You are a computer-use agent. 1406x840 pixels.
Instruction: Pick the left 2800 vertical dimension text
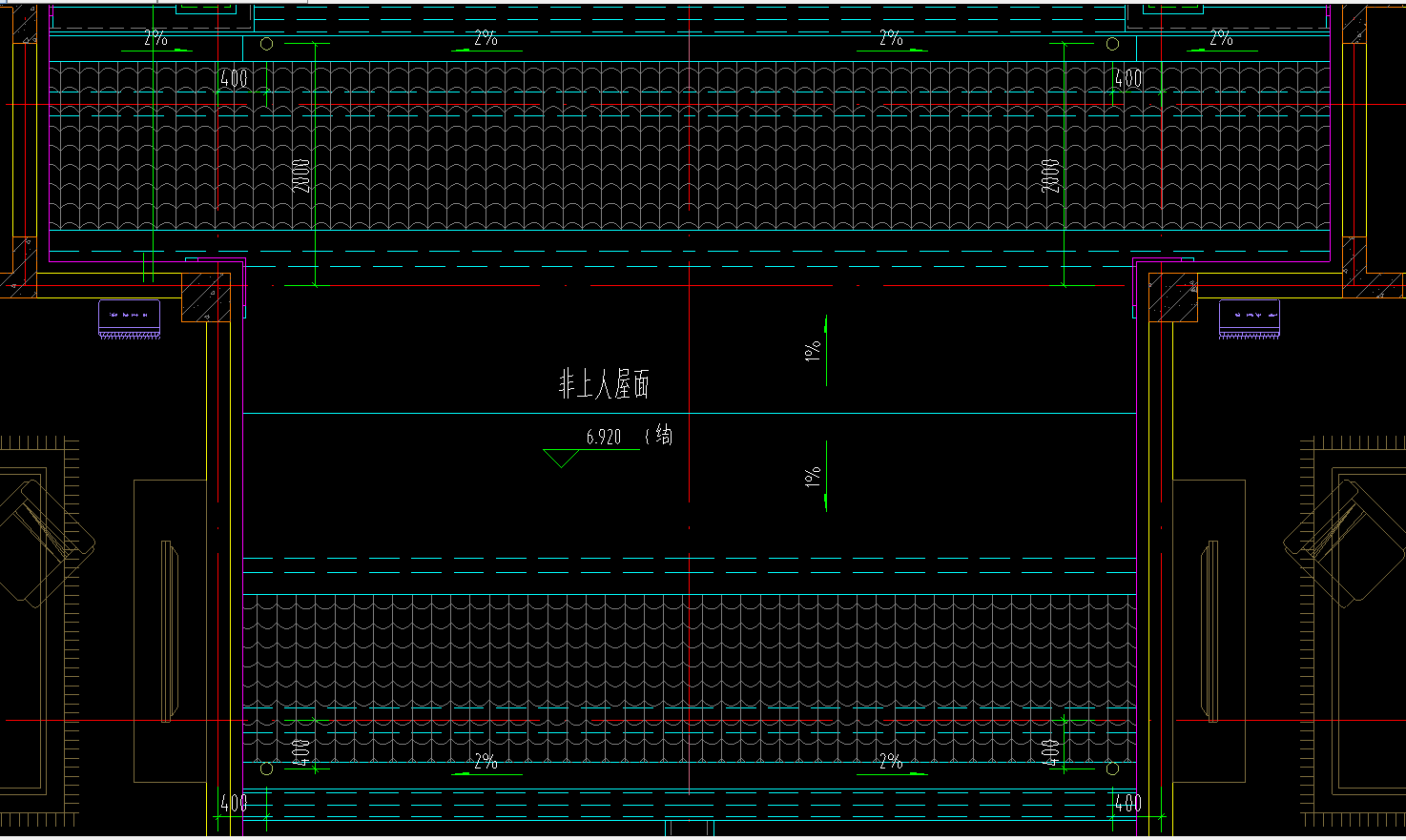point(301,174)
